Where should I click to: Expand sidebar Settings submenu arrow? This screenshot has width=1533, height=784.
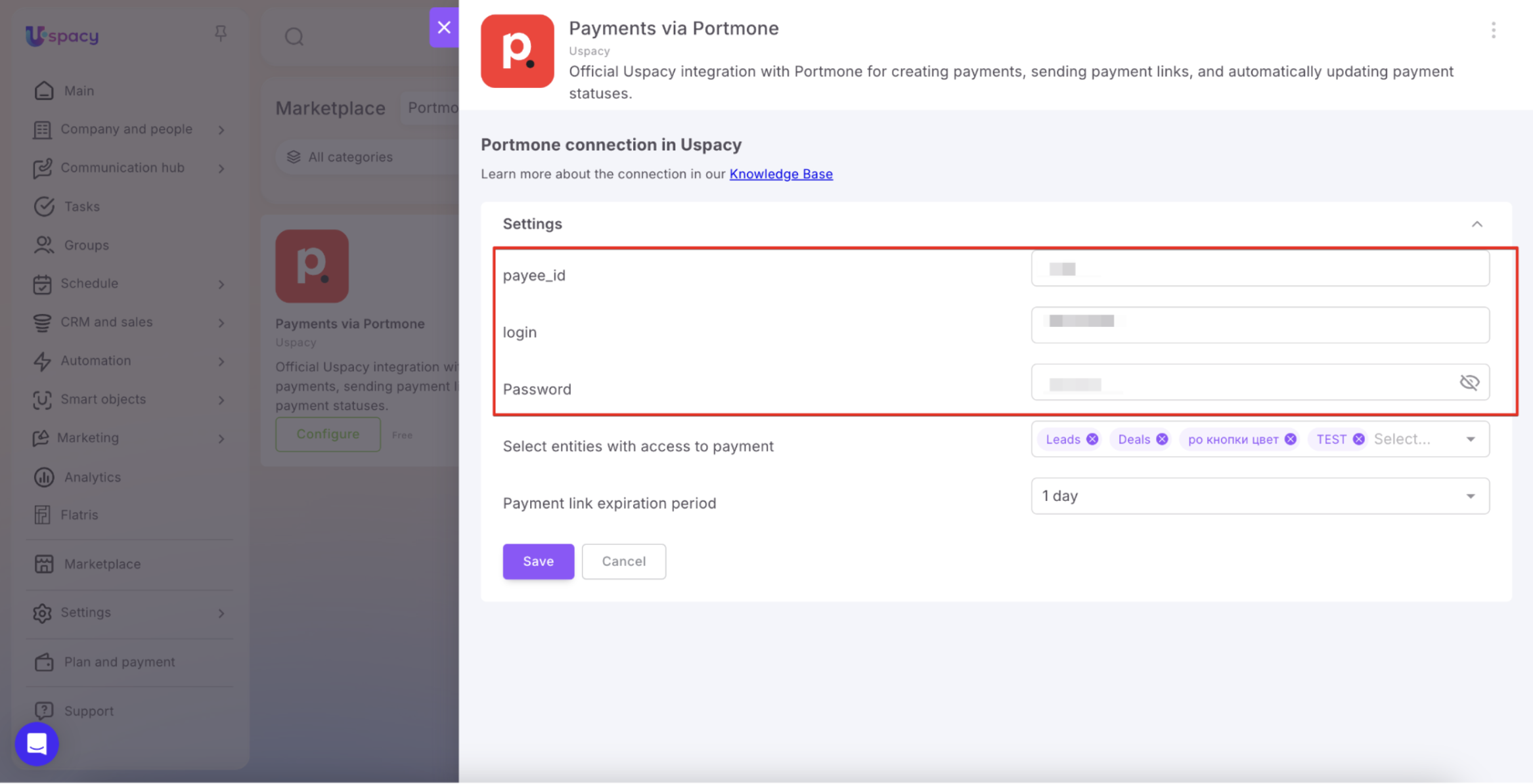(221, 613)
